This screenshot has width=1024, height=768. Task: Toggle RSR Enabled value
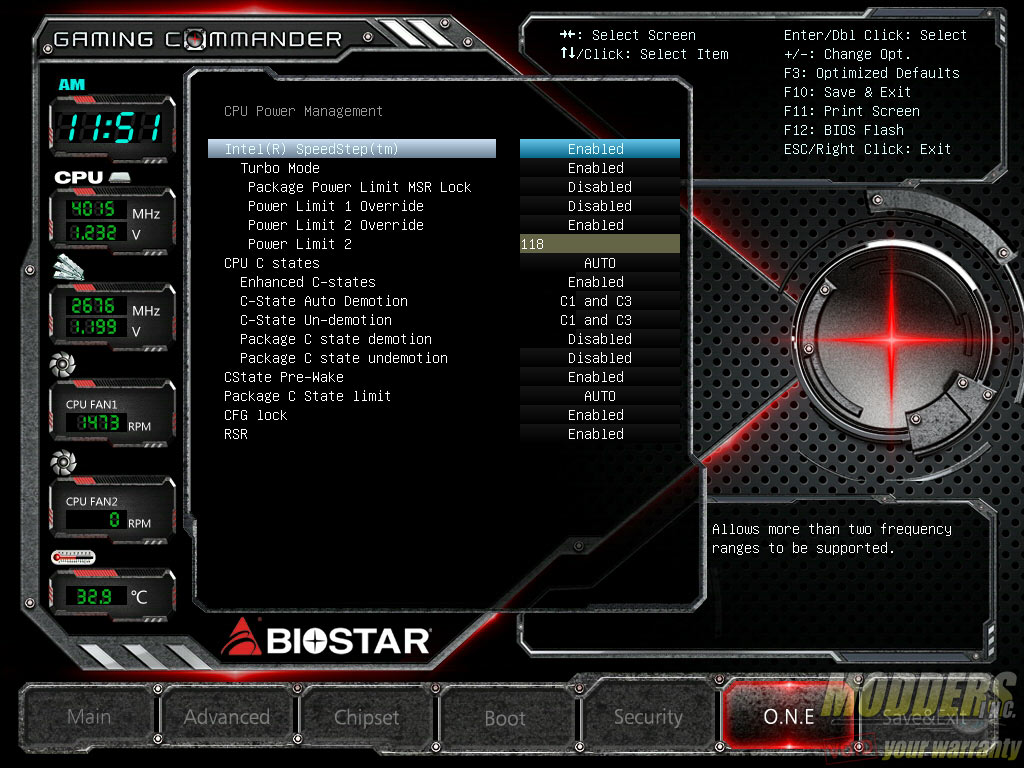click(600, 433)
